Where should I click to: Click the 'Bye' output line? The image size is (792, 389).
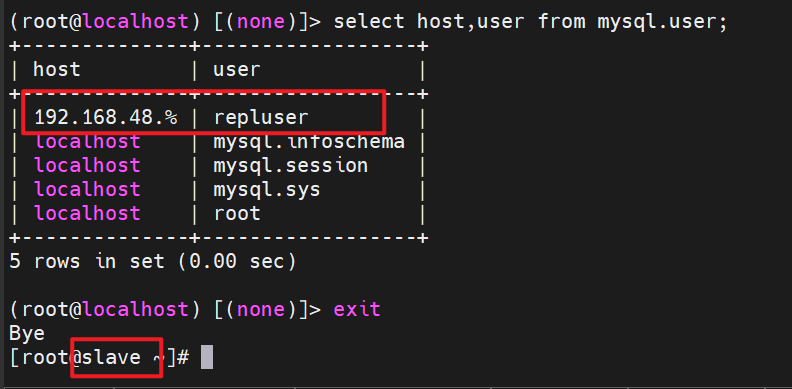tap(27, 333)
